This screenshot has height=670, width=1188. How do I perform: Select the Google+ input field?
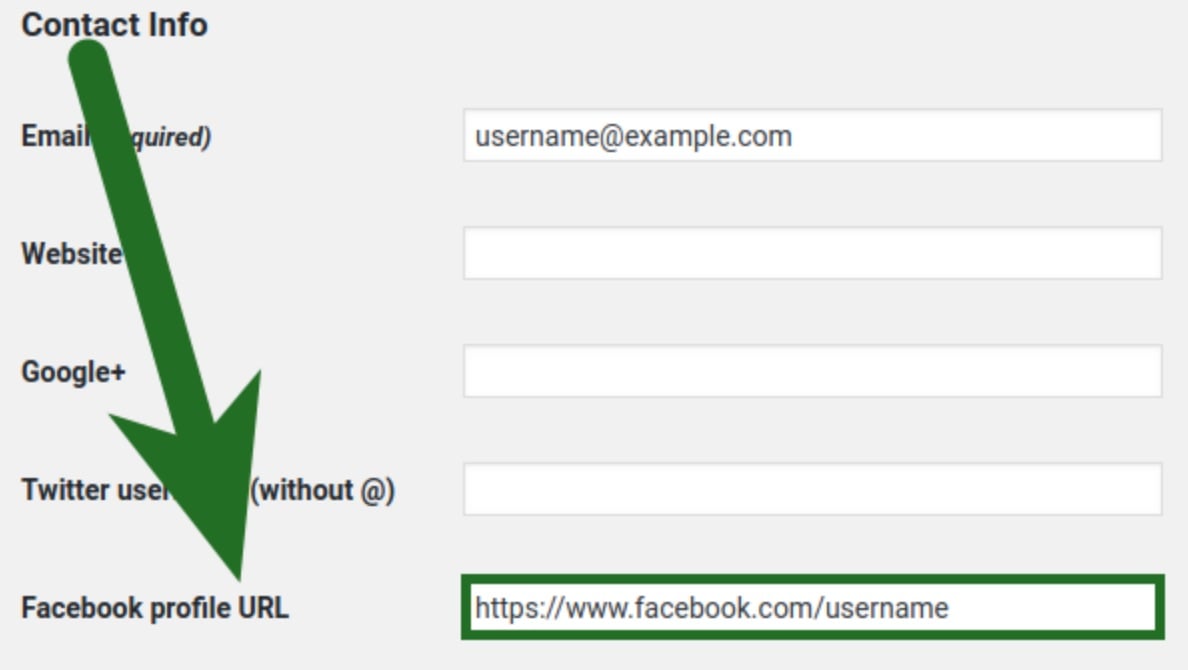[x=812, y=371]
